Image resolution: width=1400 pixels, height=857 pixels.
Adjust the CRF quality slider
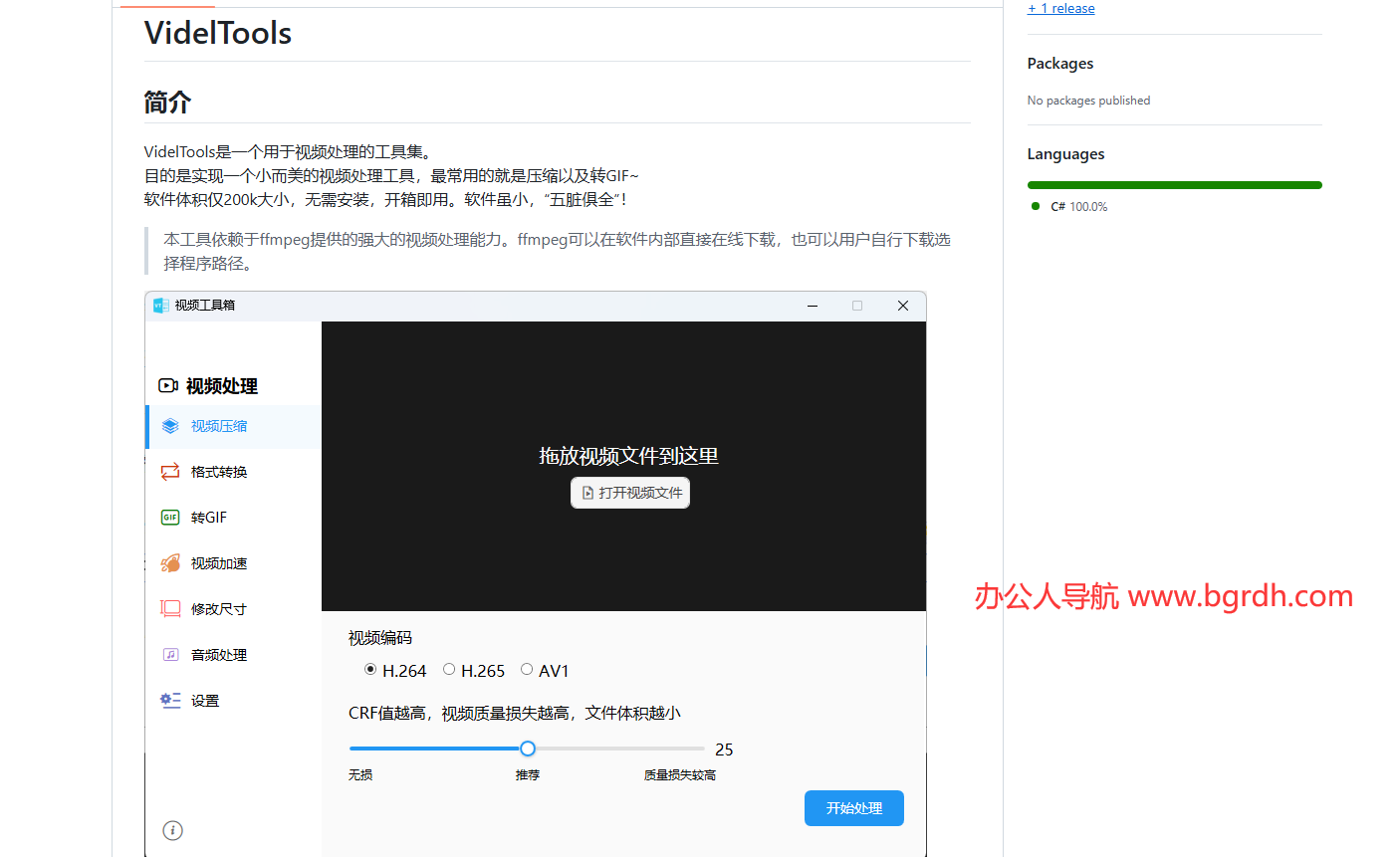(527, 748)
